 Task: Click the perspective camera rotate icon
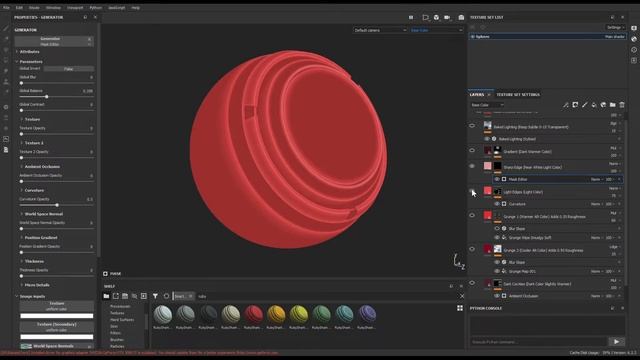[x=436, y=18]
